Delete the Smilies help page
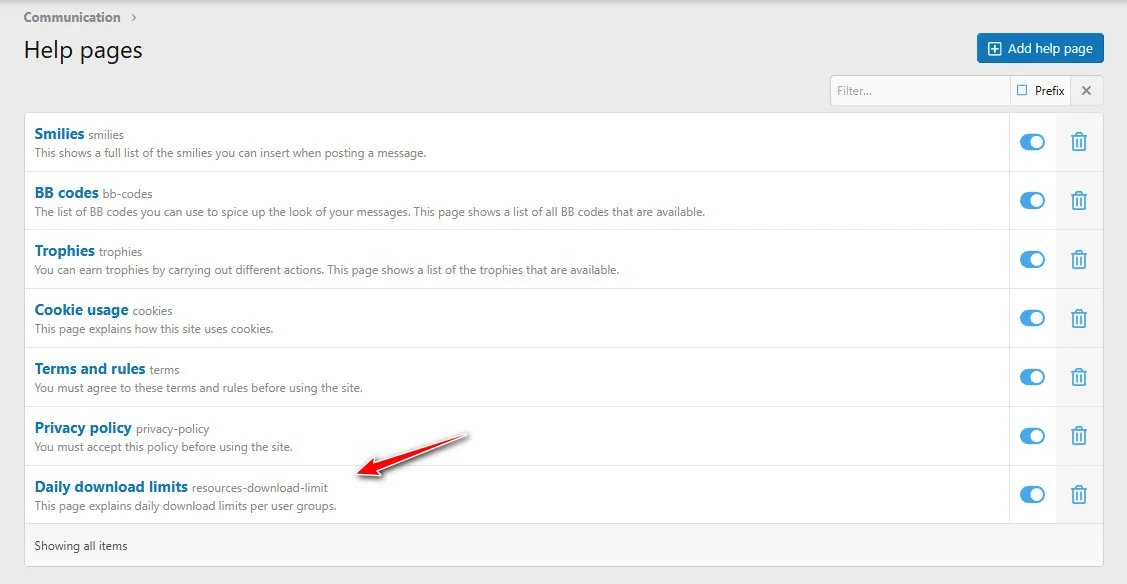Viewport: 1127px width, 584px height. [x=1079, y=142]
